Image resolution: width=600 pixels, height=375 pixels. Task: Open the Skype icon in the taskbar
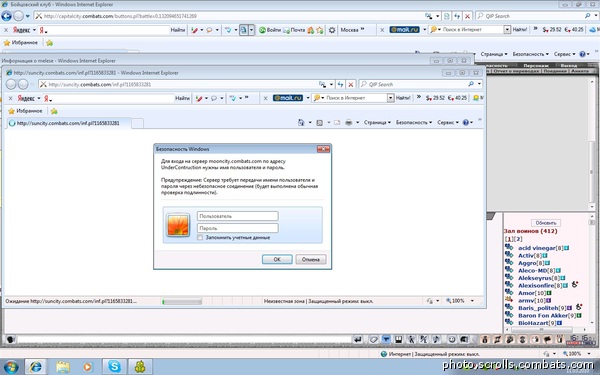[x=114, y=367]
